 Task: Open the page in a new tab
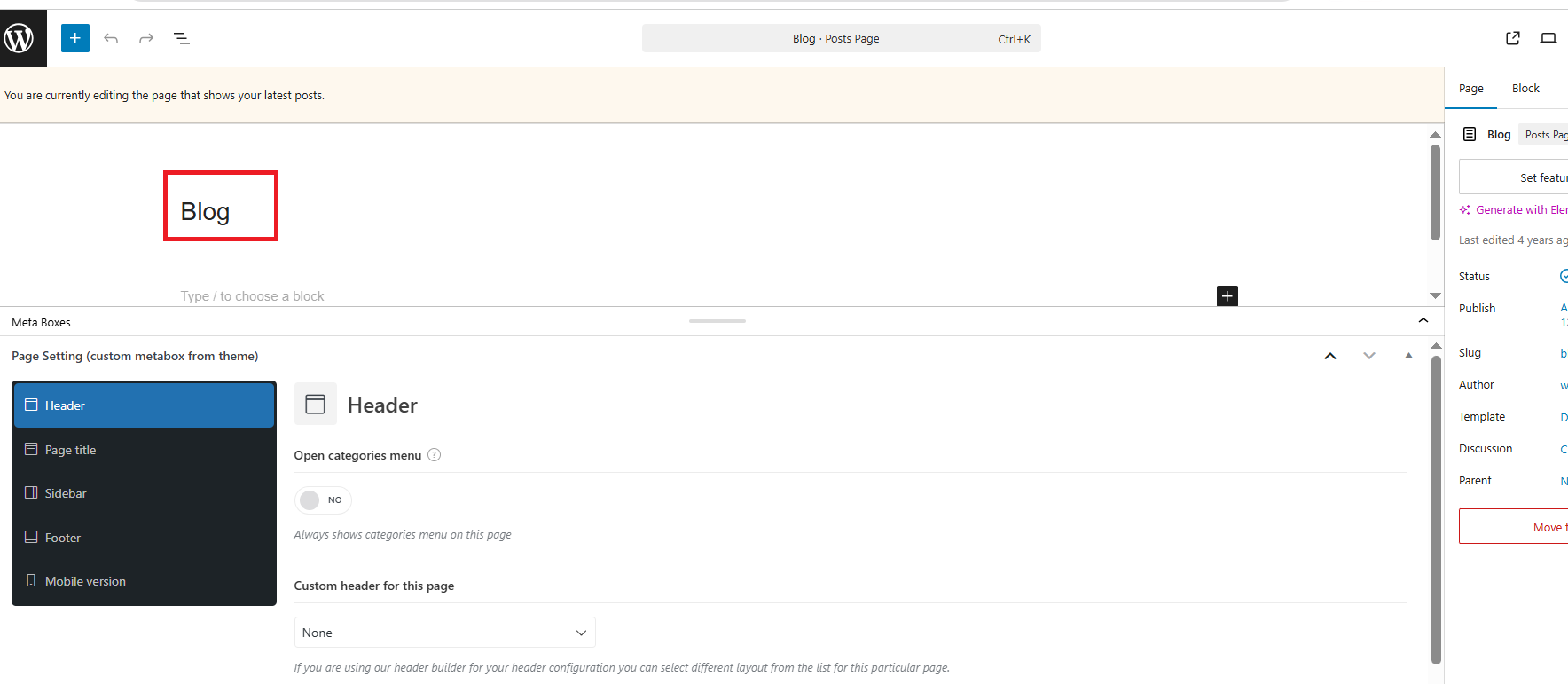pos(1513,38)
